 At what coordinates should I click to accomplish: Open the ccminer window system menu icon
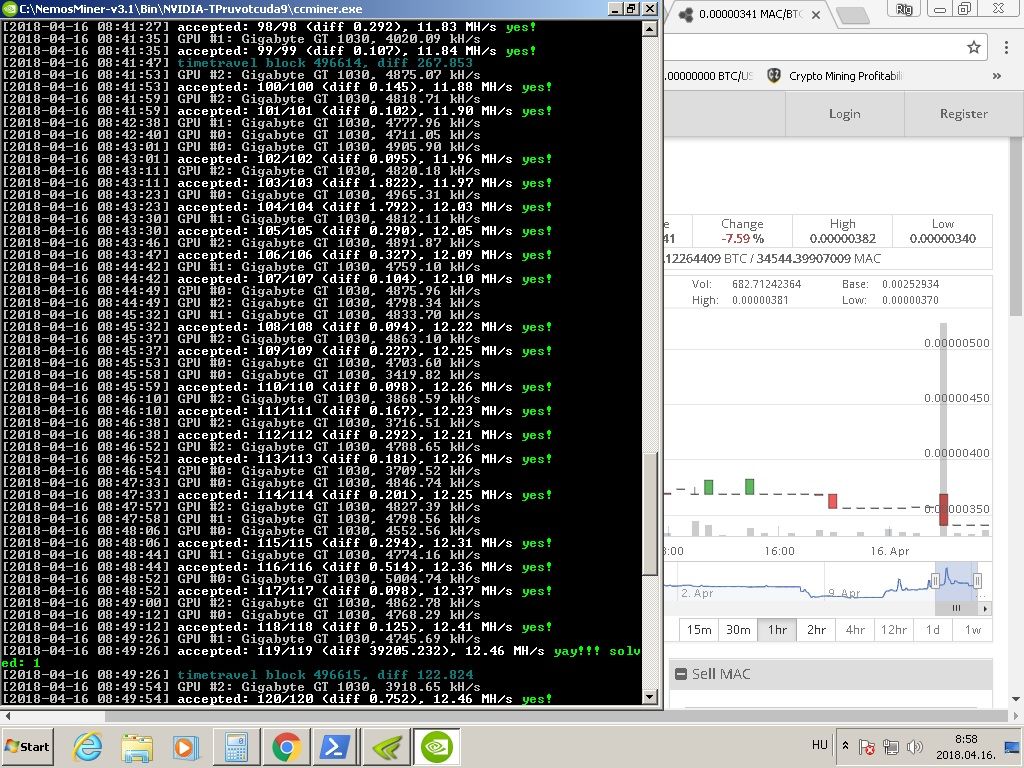coord(9,8)
